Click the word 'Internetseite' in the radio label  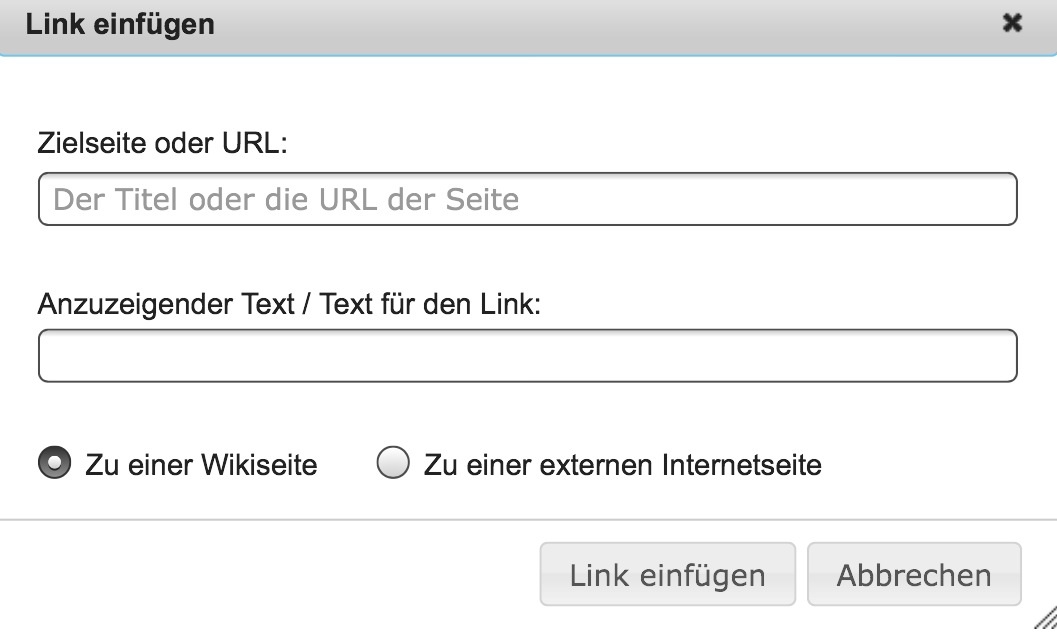[741, 465]
